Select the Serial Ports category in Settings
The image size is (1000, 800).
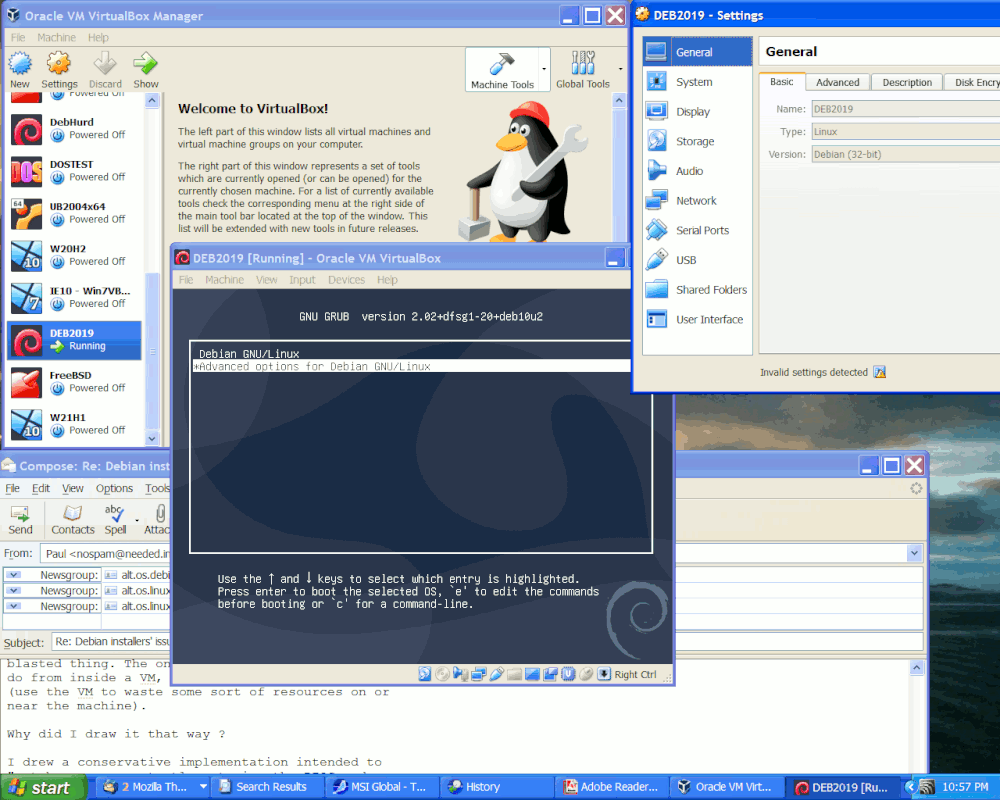[697, 230]
